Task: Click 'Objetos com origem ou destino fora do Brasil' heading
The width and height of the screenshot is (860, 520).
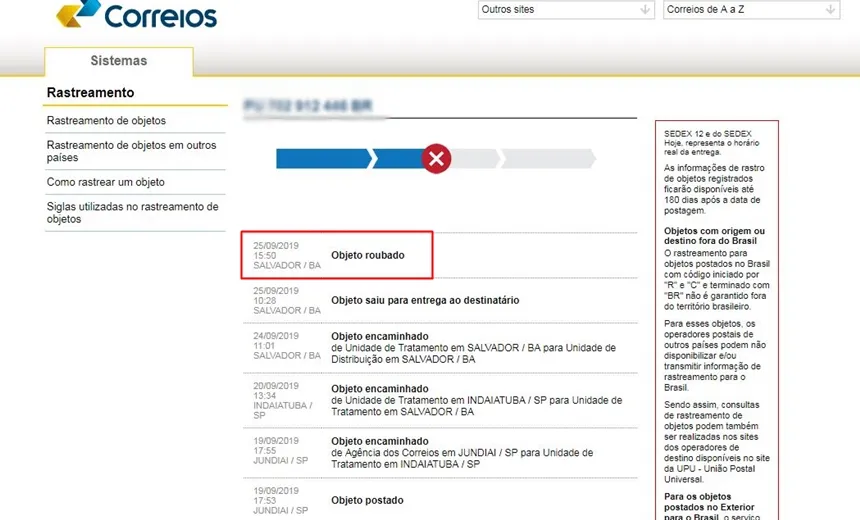Action: [714, 236]
